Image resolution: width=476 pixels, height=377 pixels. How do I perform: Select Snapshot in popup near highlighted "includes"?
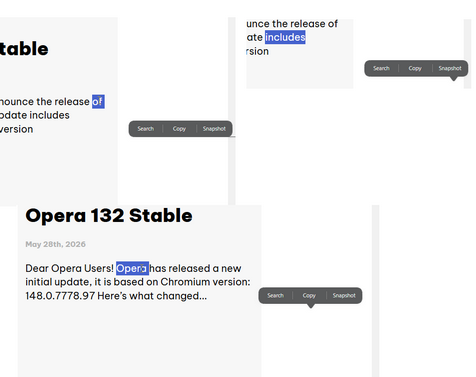click(450, 68)
